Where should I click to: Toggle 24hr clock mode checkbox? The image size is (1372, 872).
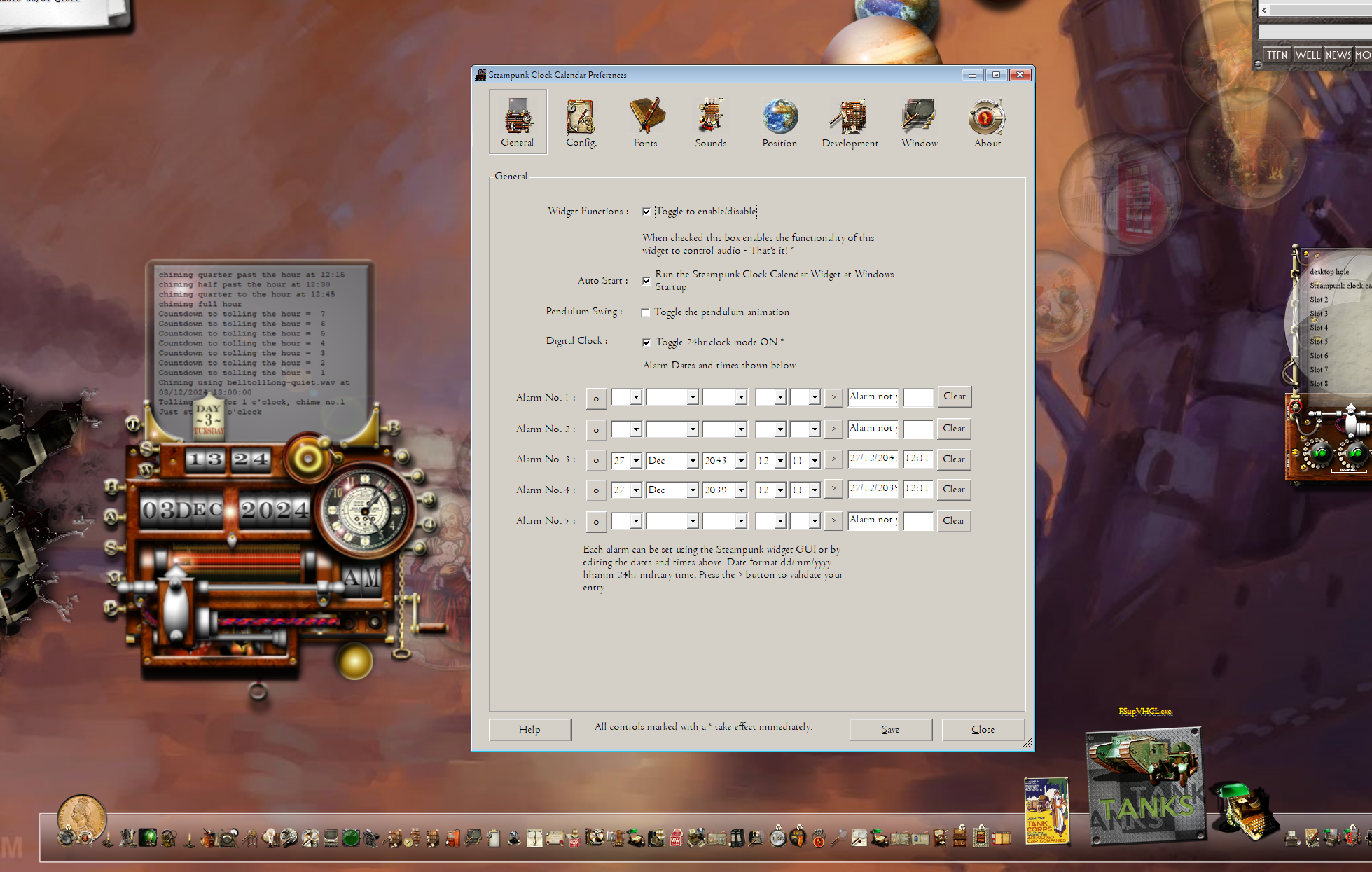point(646,342)
